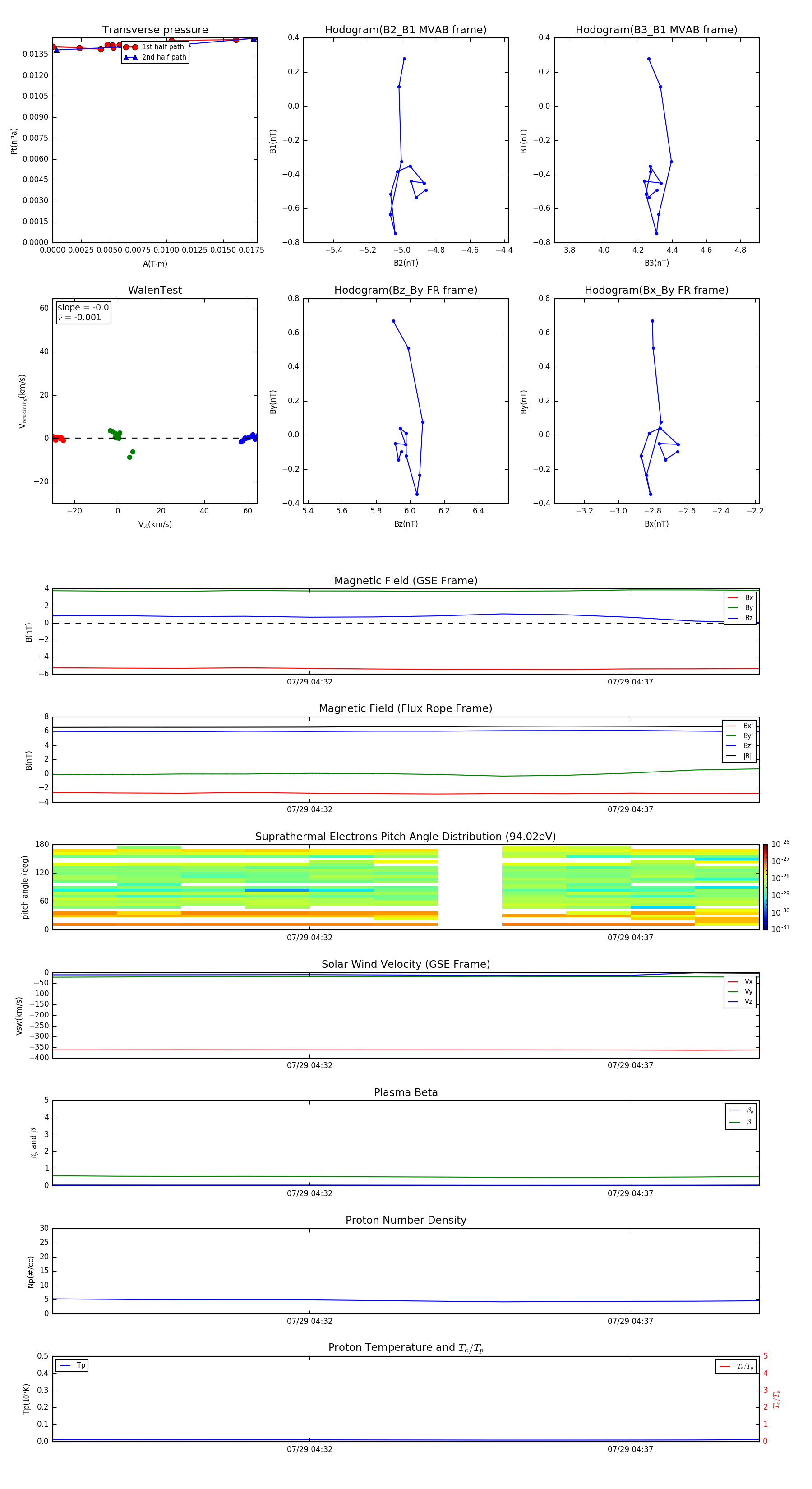Click '07/29 04:37' tick under Plasma Beta

tap(631, 1193)
